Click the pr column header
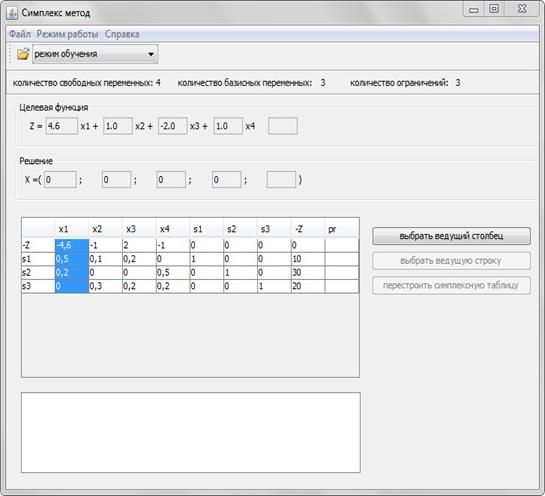Screen dimensions: 545x496 point(341,229)
